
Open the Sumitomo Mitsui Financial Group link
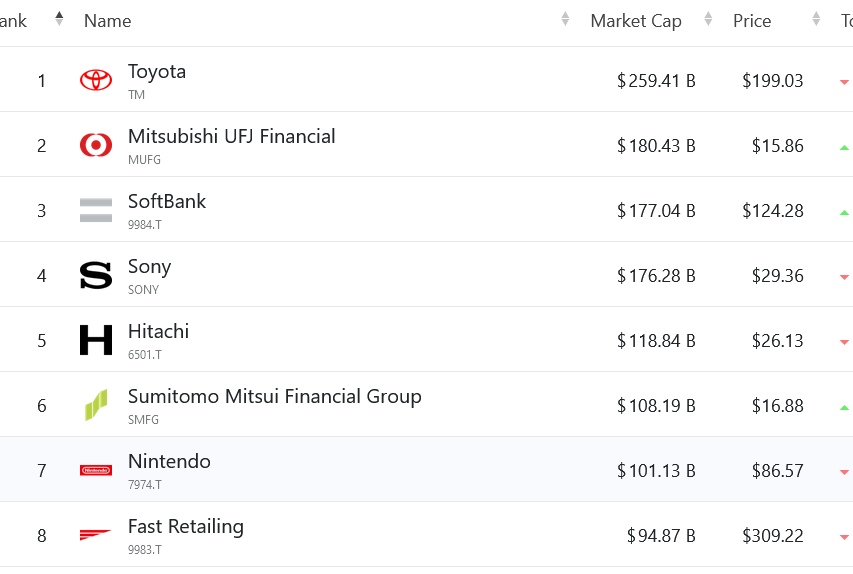pos(274,397)
